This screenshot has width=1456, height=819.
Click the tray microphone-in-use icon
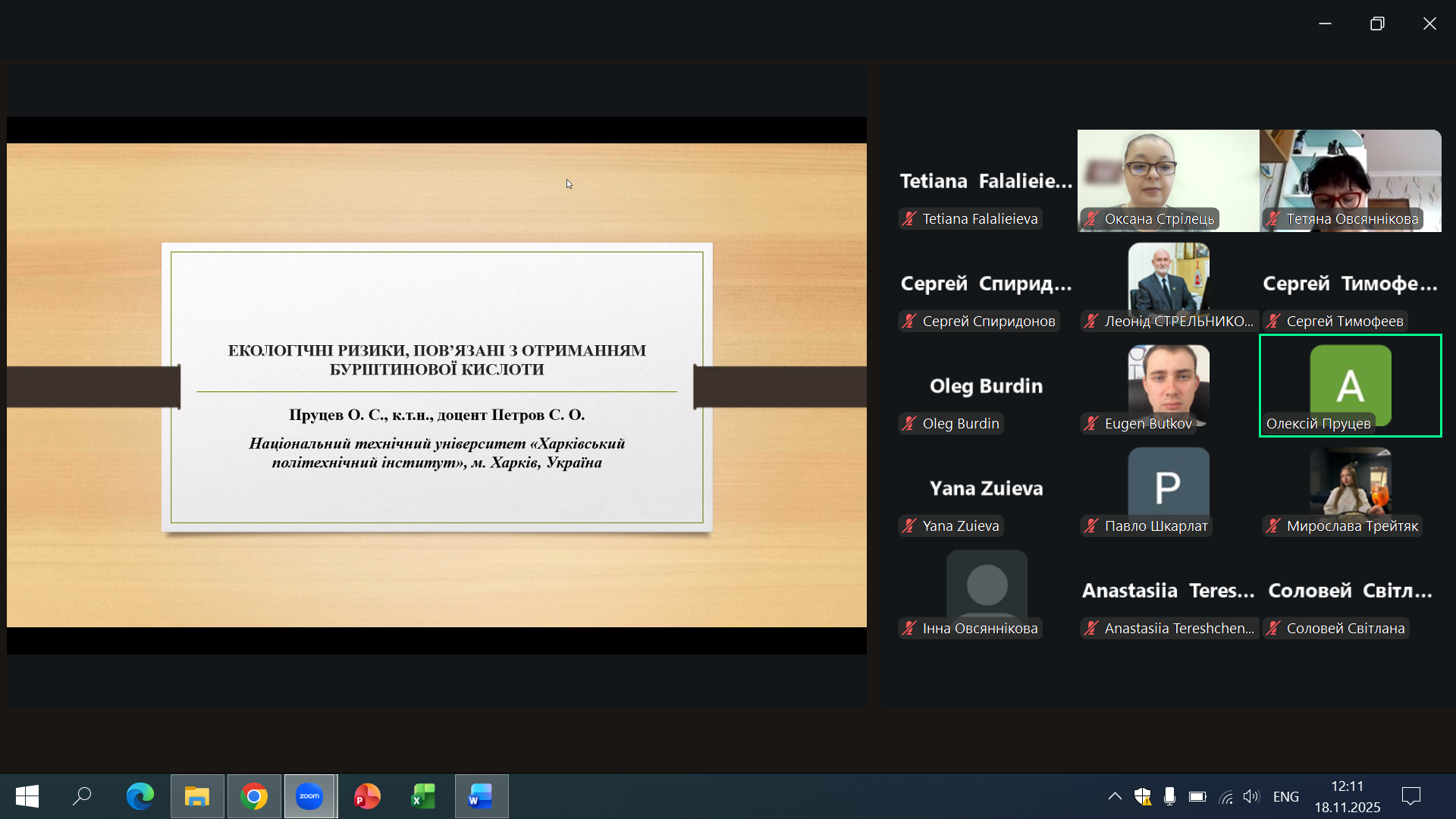coord(1169,796)
